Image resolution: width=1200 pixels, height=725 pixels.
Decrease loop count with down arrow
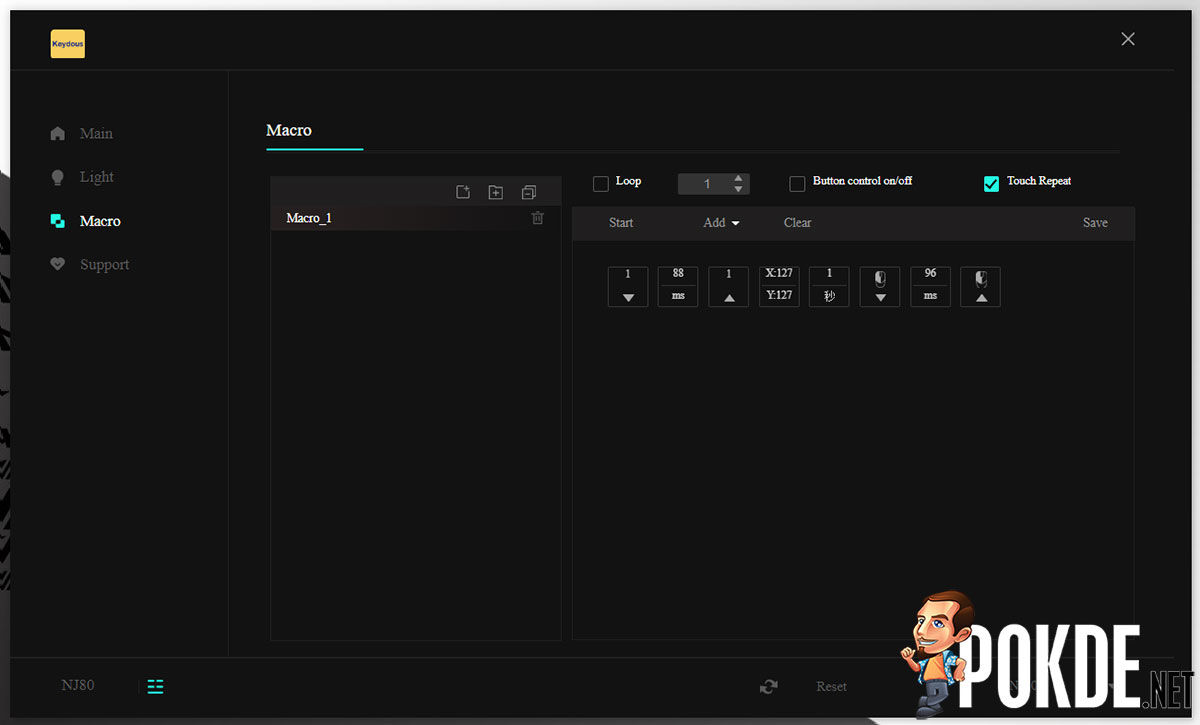pyautogui.click(x=739, y=189)
